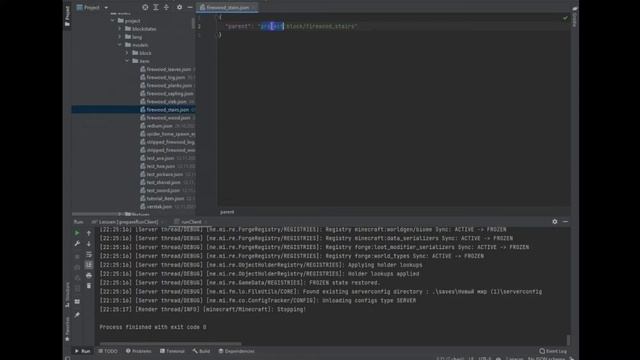Open spider_home_spawn file in tree
This screenshot has height=360, width=640.
pyautogui.click(x=167, y=134)
